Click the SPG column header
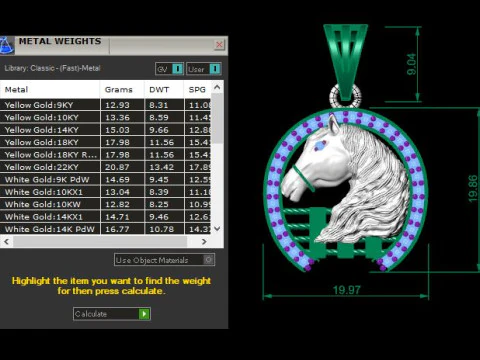The height and width of the screenshot is (360, 480). (197, 90)
